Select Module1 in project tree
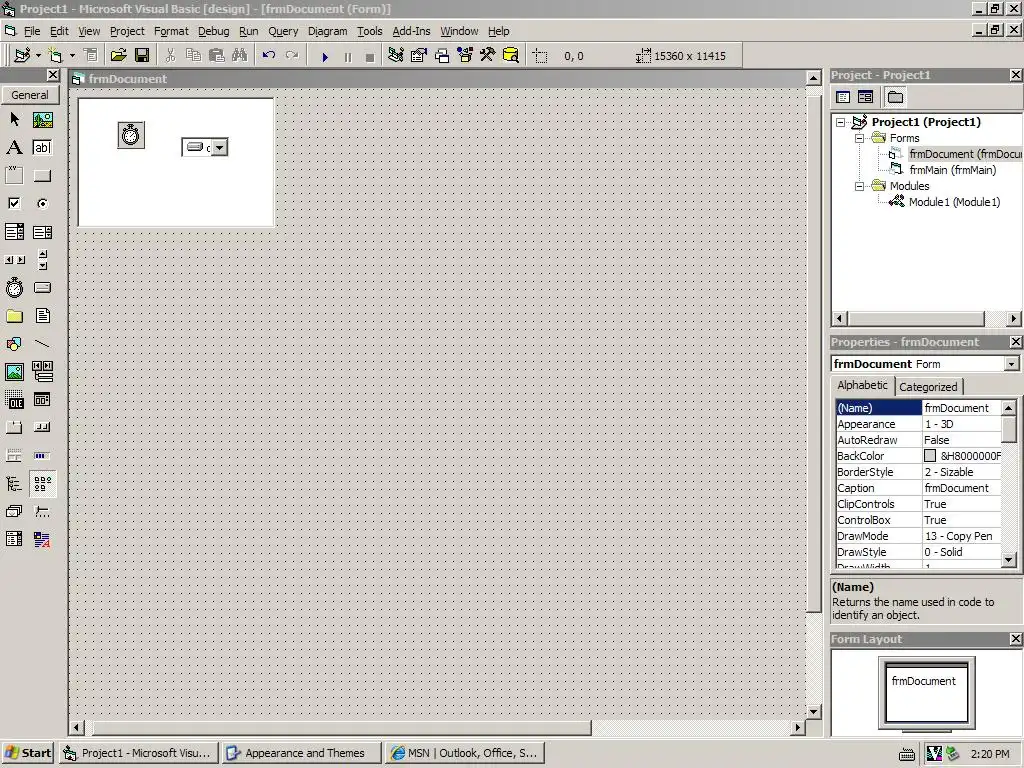This screenshot has height=768, width=1024. 954,202
